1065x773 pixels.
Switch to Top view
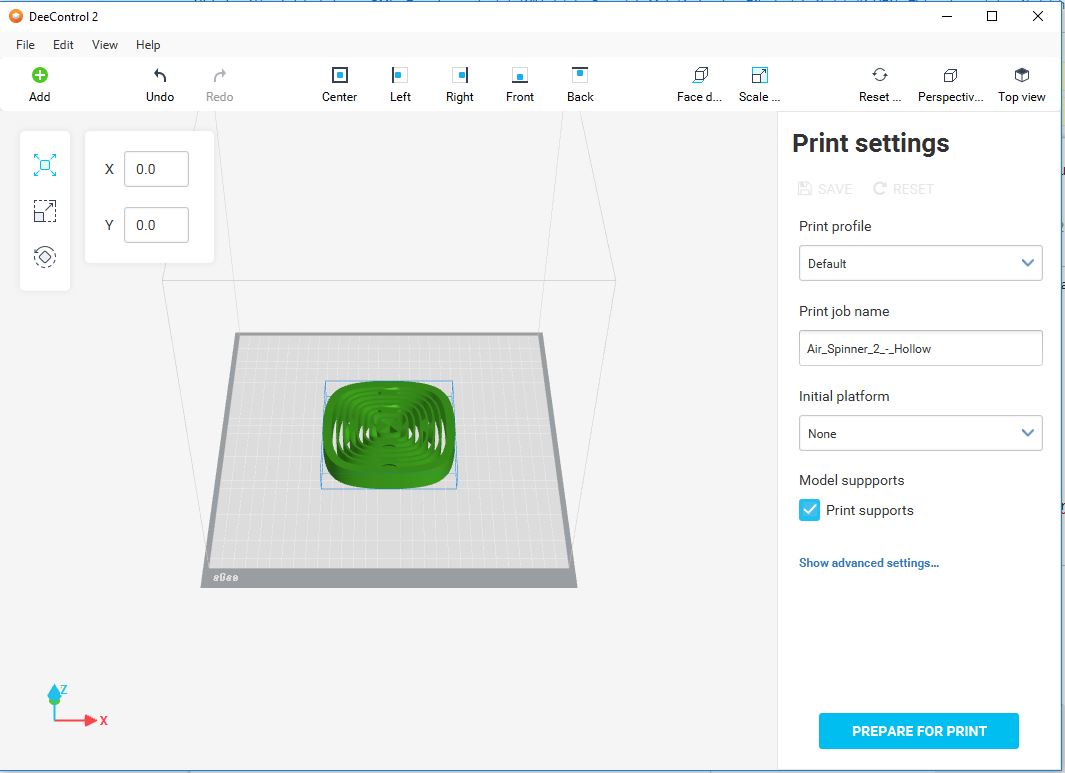tap(1021, 76)
